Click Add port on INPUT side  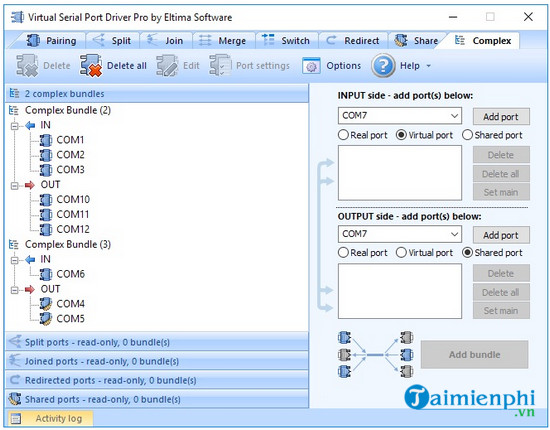(x=501, y=117)
